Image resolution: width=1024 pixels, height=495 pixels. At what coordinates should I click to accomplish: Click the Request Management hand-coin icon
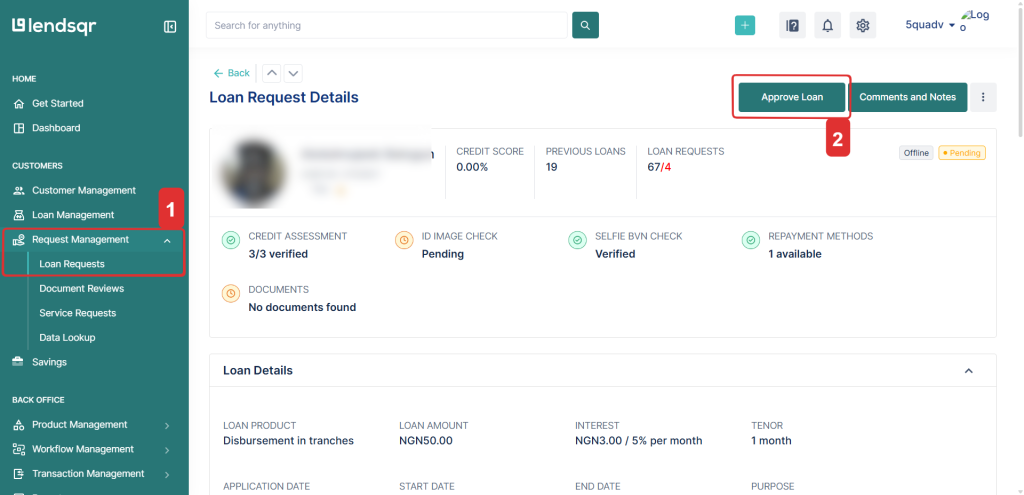click(x=19, y=240)
